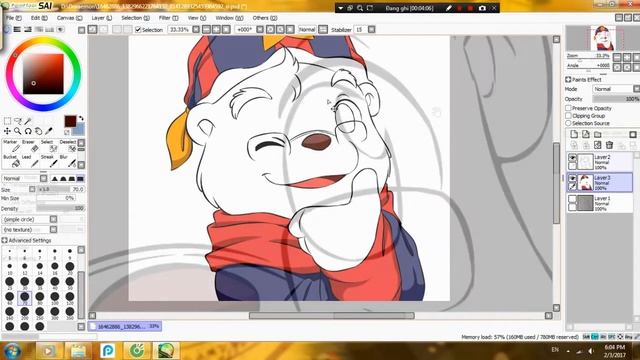Select the Bucket fill tool
The height and width of the screenshot is (360, 640).
(x=11, y=162)
